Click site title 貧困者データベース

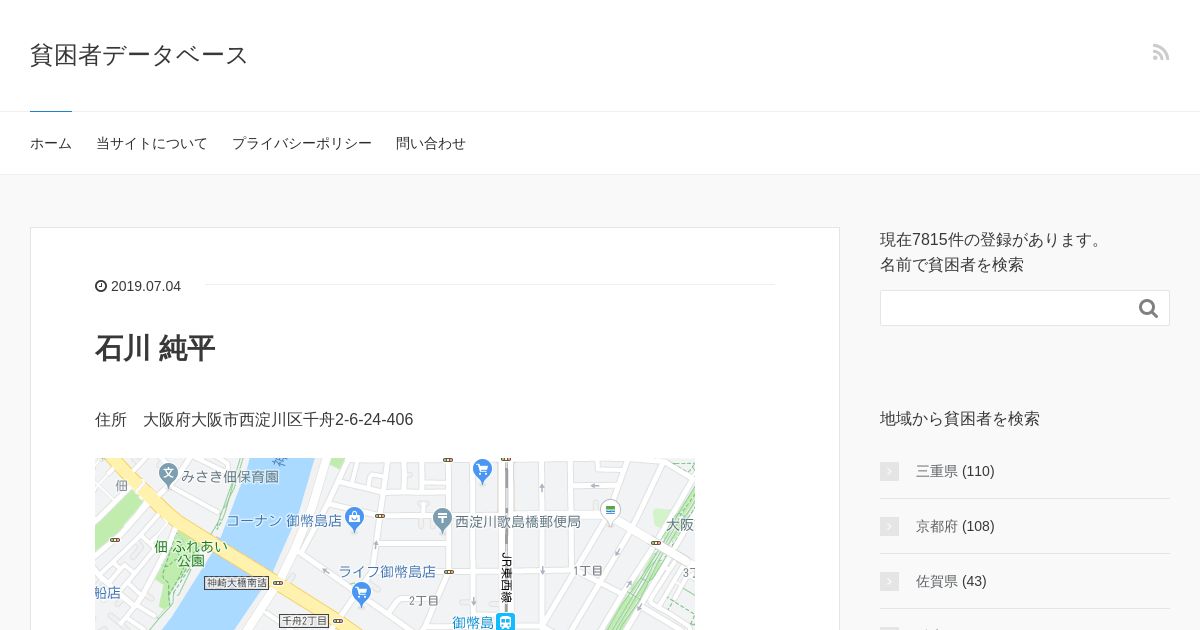[139, 55]
